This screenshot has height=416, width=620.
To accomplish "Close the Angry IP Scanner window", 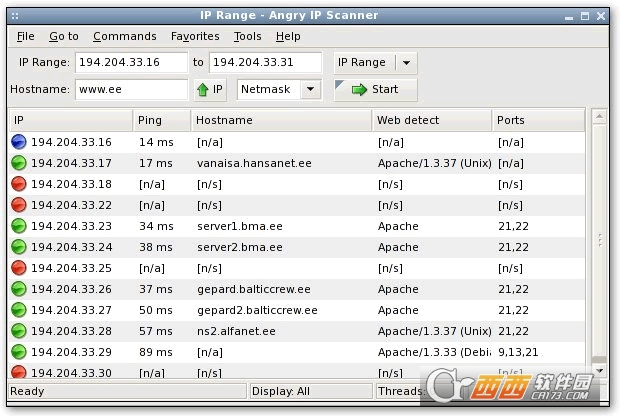I will click(x=601, y=16).
